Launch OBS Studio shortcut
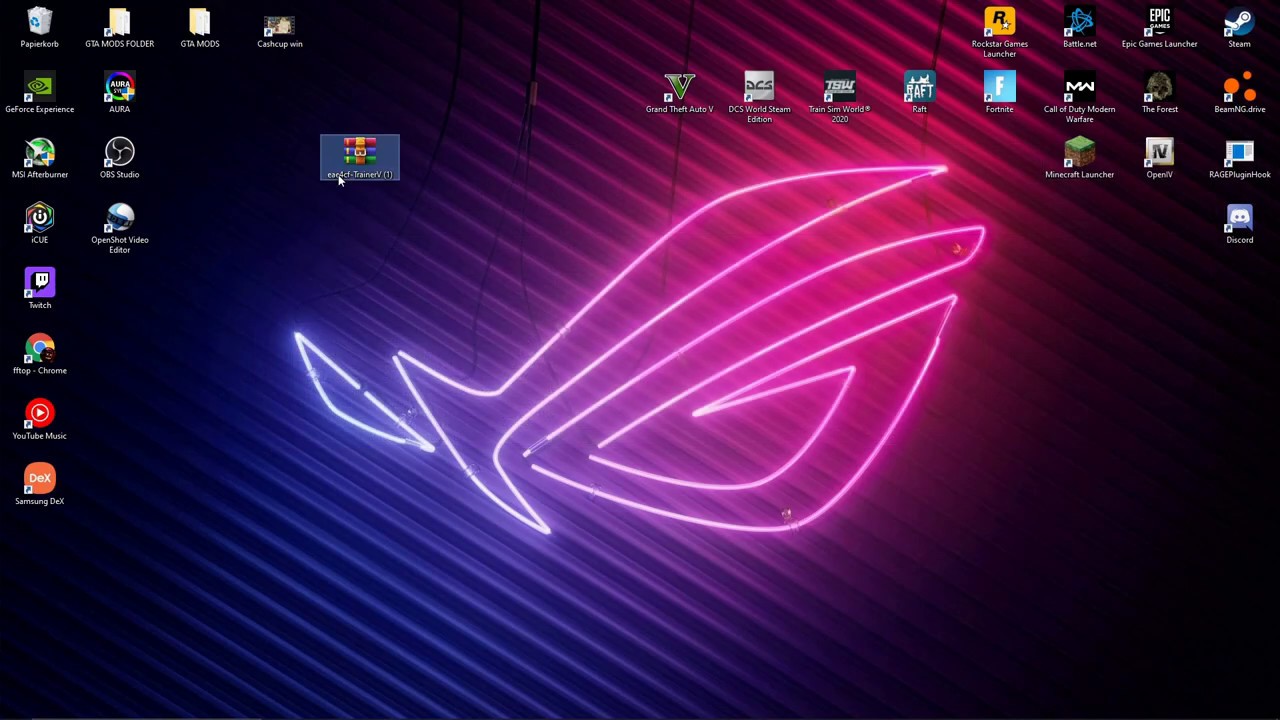The width and height of the screenshot is (1280, 720). pos(119,158)
